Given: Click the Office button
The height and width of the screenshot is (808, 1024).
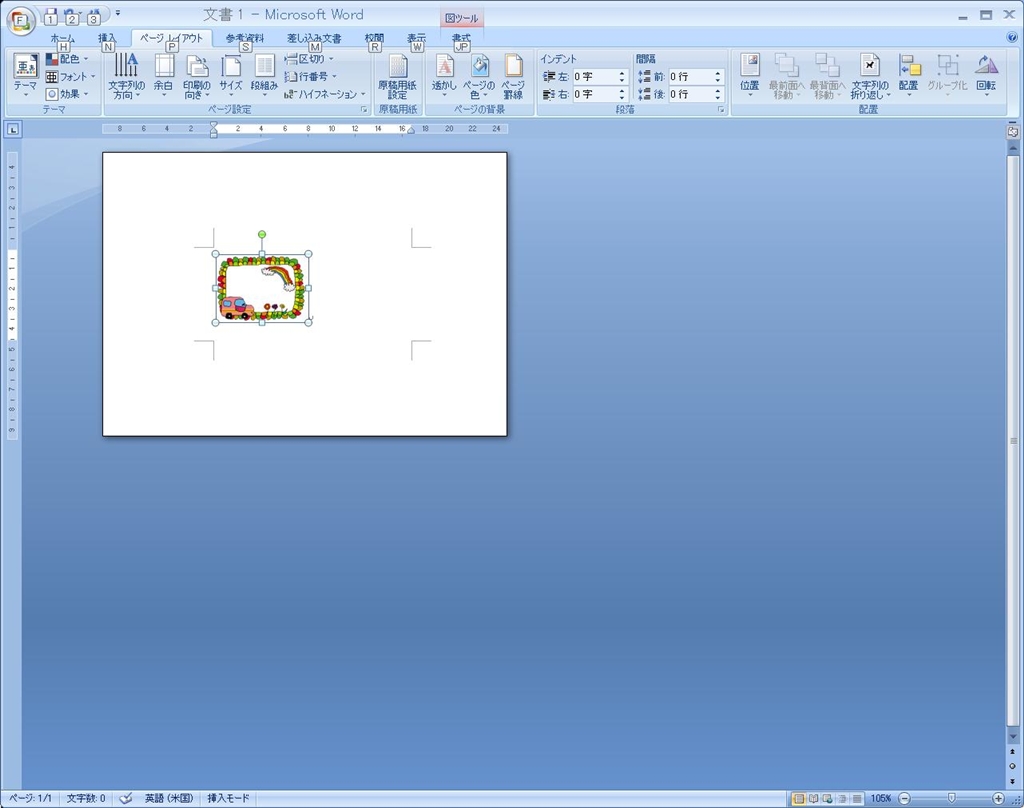Looking at the screenshot, I should point(20,20).
